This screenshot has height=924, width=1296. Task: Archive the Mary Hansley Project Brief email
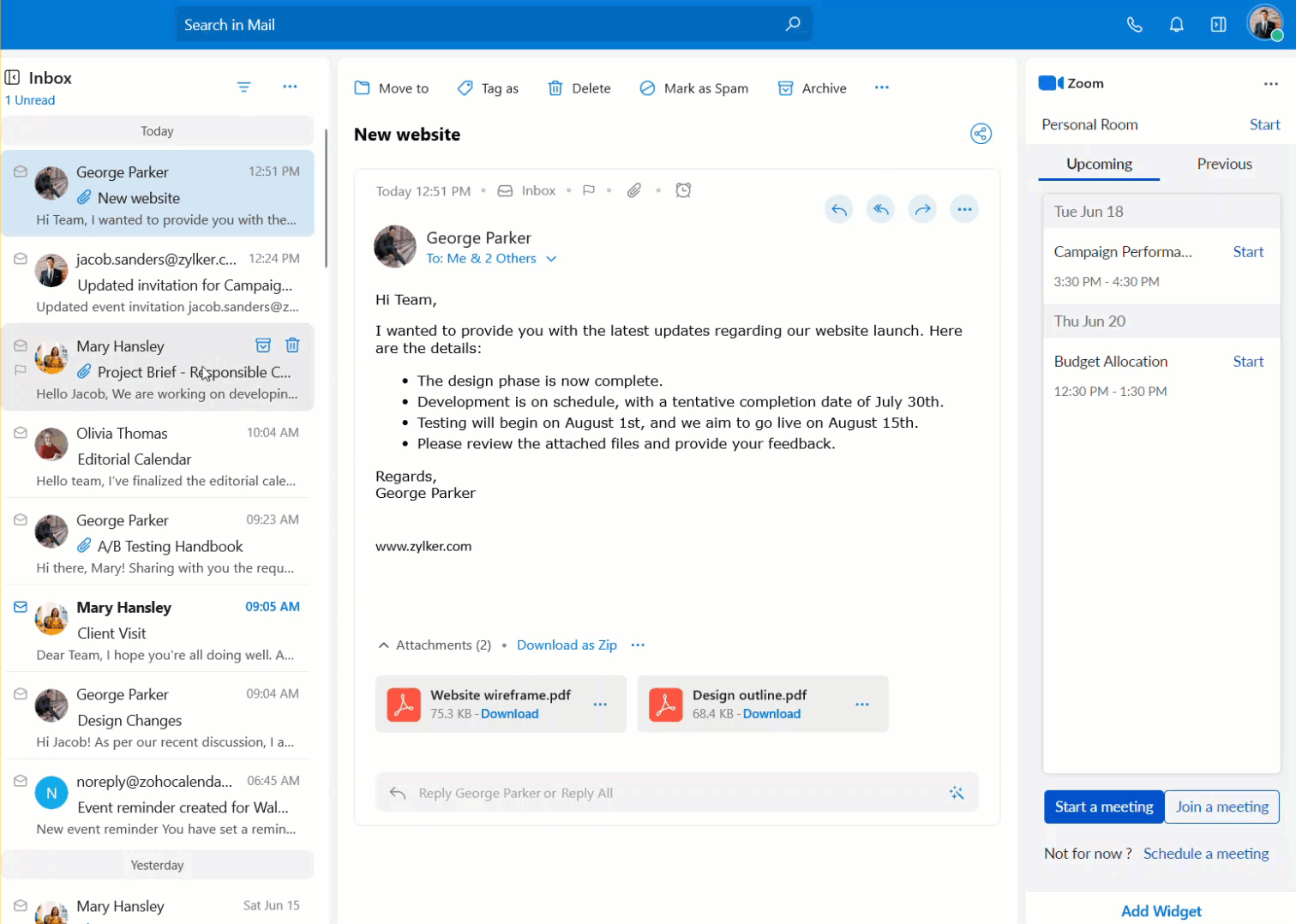coord(263,345)
